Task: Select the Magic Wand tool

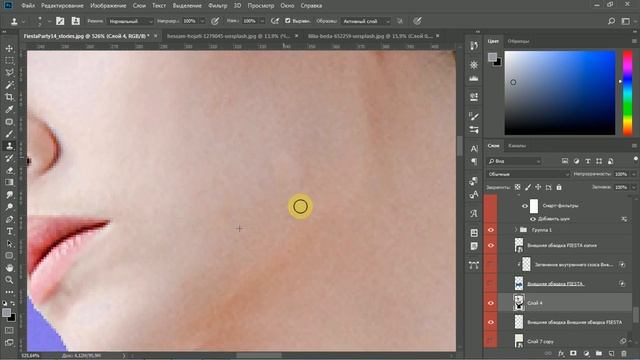Action: 9,85
